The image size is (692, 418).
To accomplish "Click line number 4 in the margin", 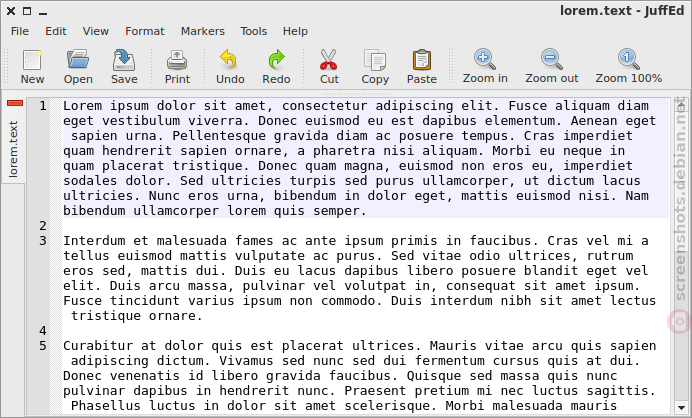I will [x=43, y=331].
